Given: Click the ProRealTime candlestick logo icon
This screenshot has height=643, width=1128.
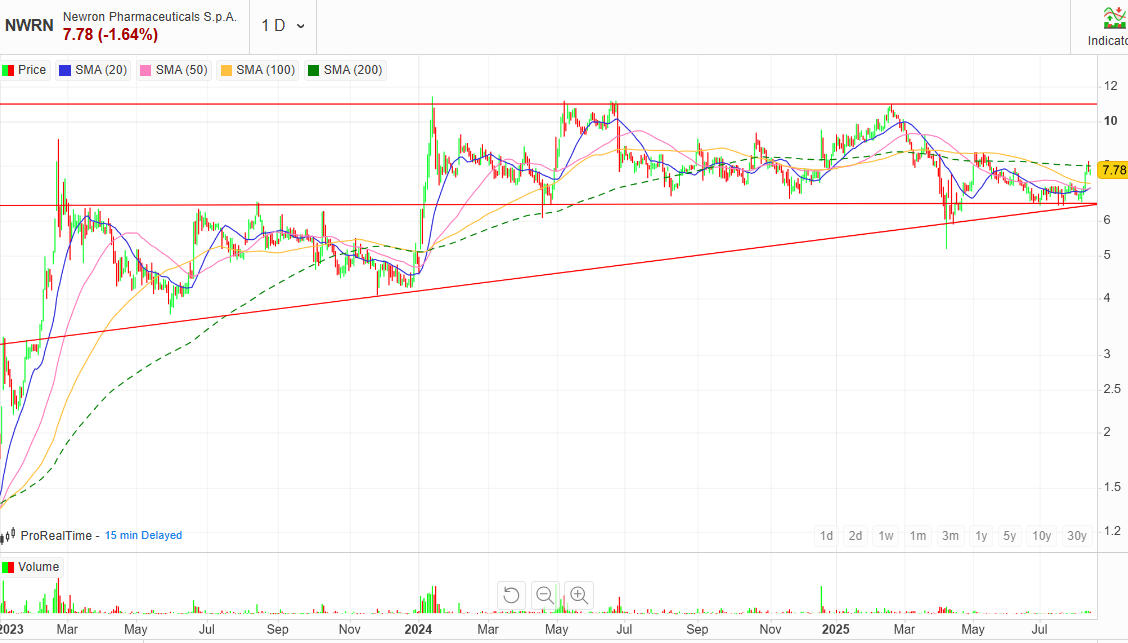Looking at the screenshot, I should coord(10,535).
